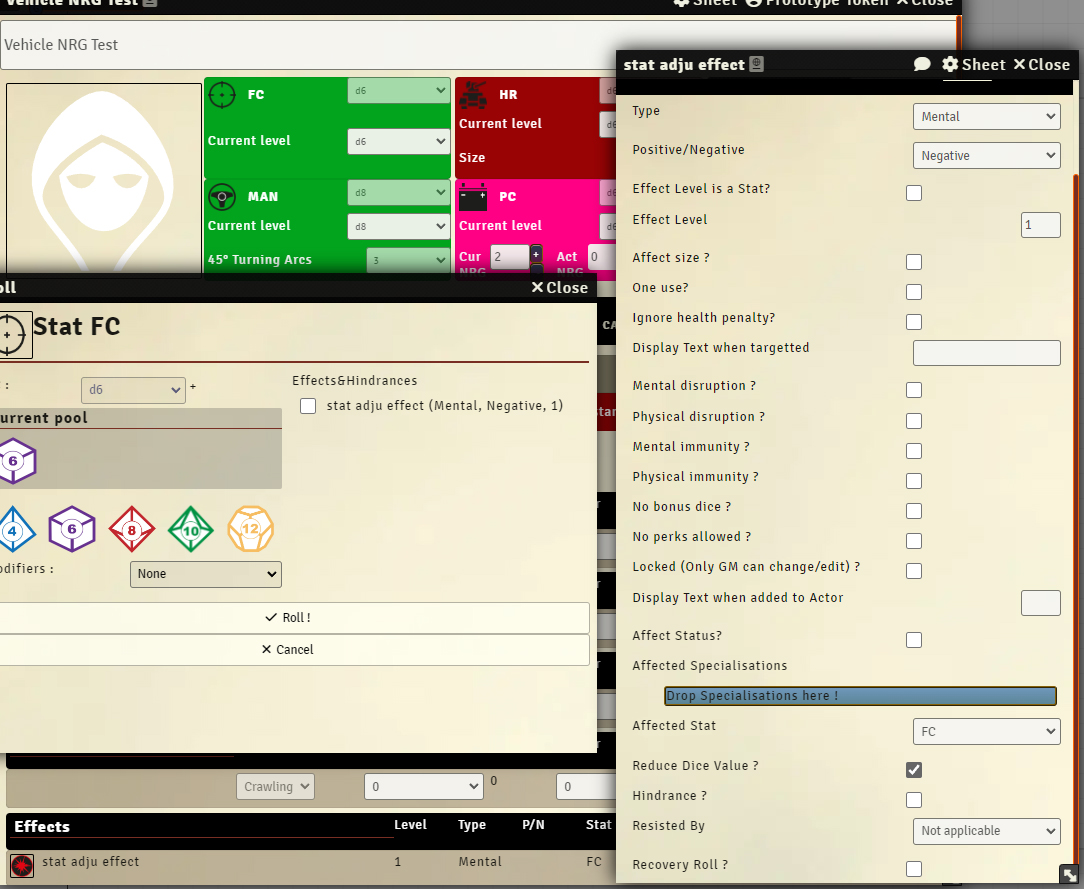Image resolution: width=1084 pixels, height=889 pixels.
Task: Open Sheet settings in effect window header
Action: pos(974,65)
